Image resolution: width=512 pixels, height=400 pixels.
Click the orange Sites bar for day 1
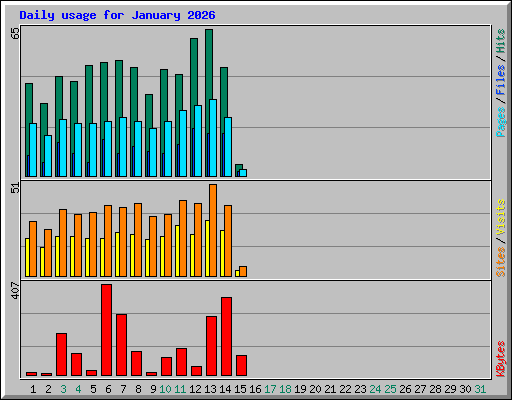click(x=33, y=249)
